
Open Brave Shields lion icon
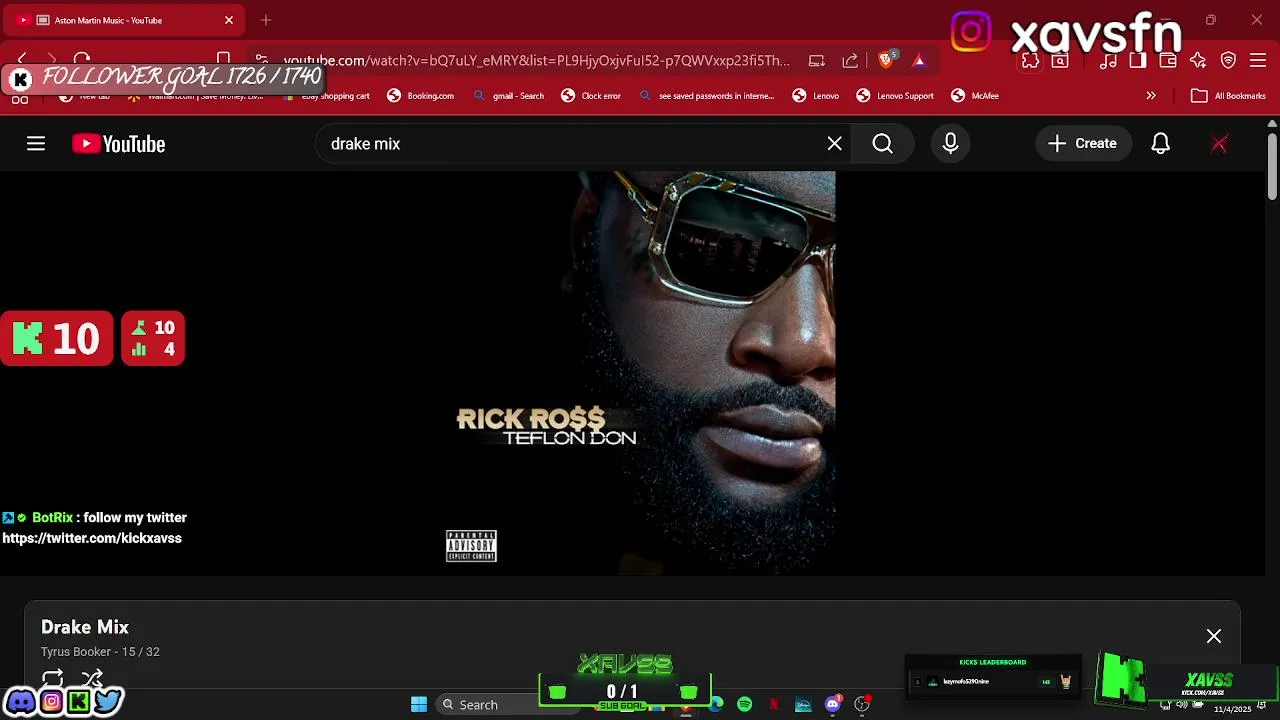pyautogui.click(x=886, y=60)
